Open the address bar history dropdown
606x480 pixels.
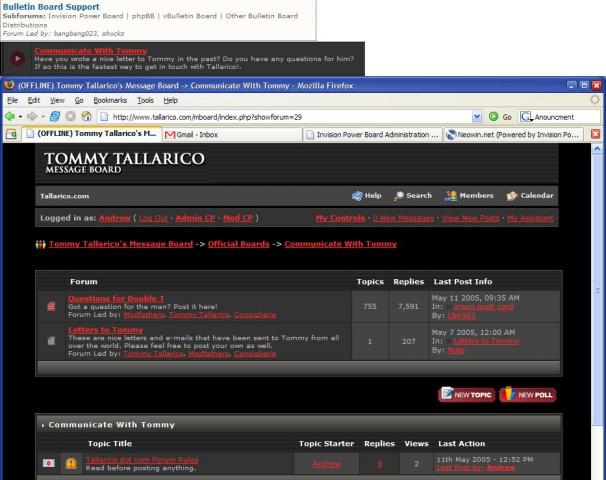[477, 116]
